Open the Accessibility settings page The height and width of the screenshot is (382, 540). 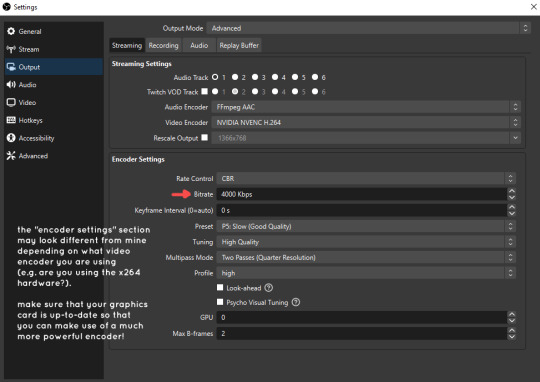point(54,138)
